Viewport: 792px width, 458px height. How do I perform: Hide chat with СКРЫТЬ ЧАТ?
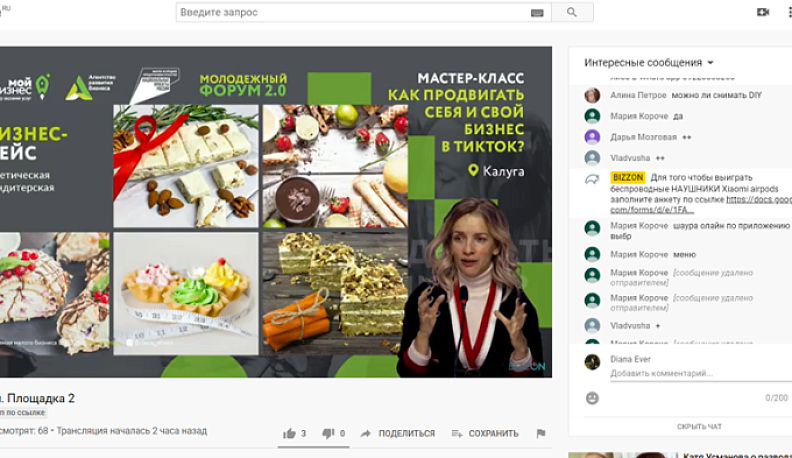[x=699, y=427]
